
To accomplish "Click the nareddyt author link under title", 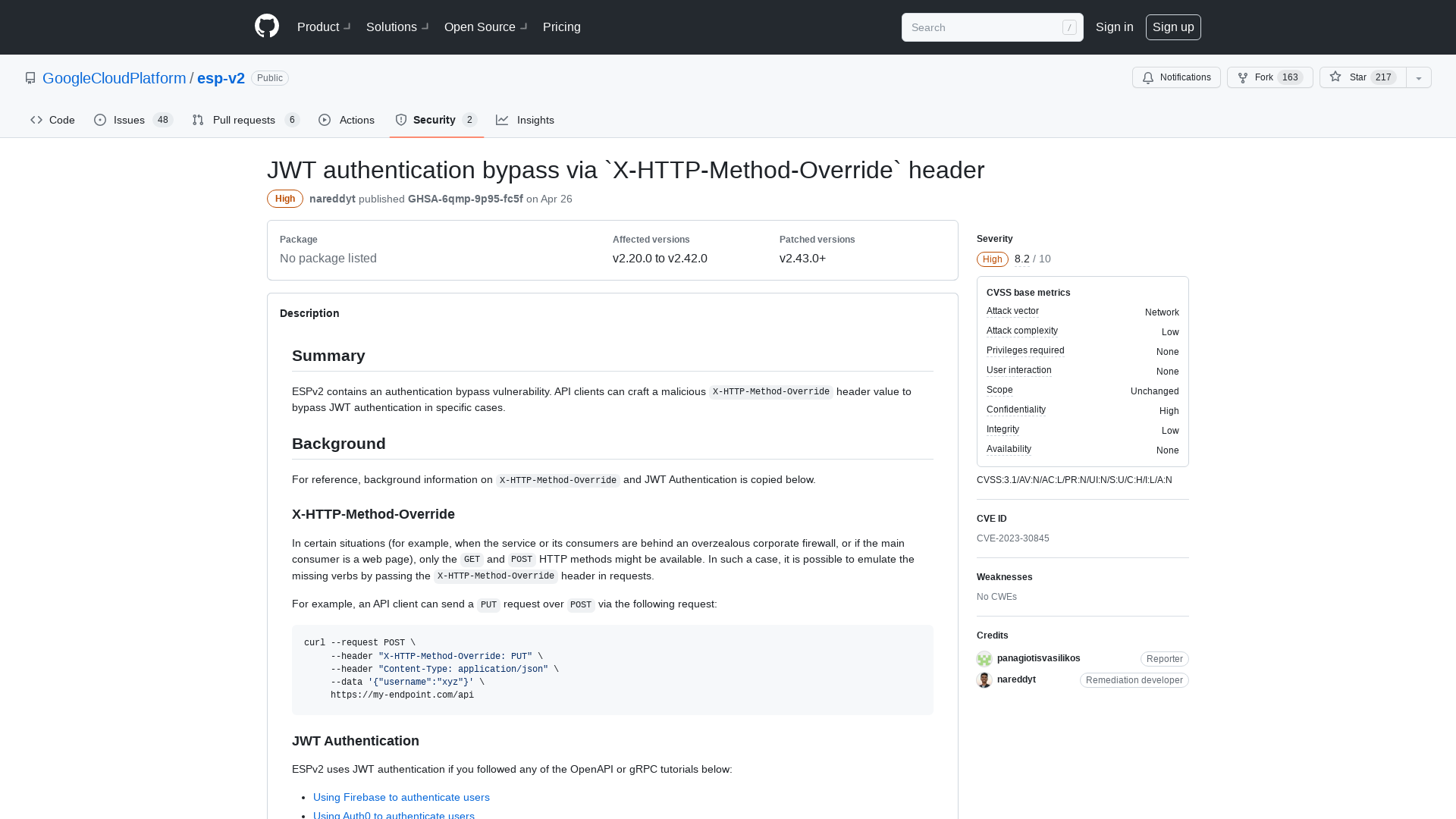I will [x=332, y=199].
